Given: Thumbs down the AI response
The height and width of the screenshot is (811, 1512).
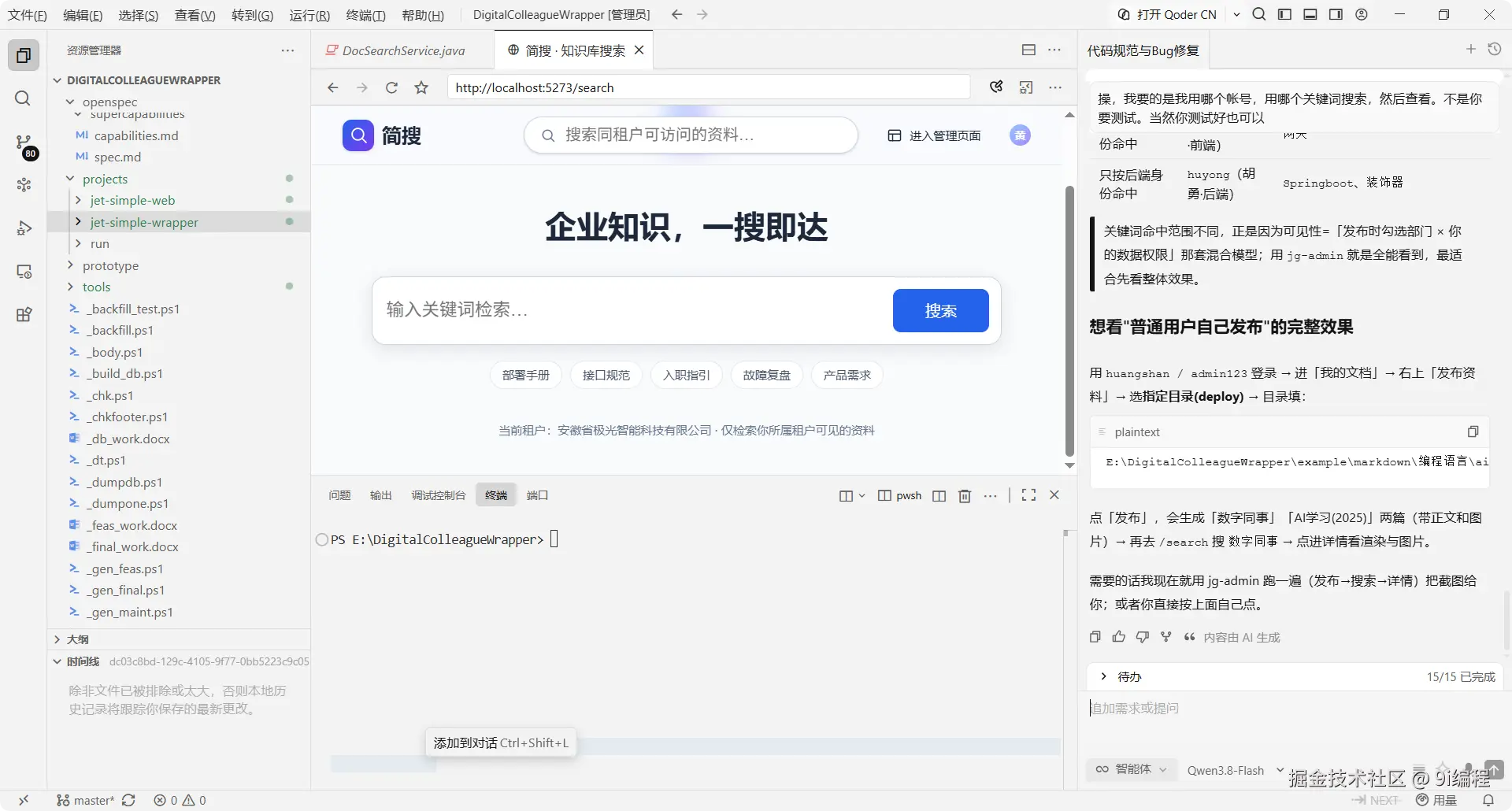Looking at the screenshot, I should (1143, 636).
